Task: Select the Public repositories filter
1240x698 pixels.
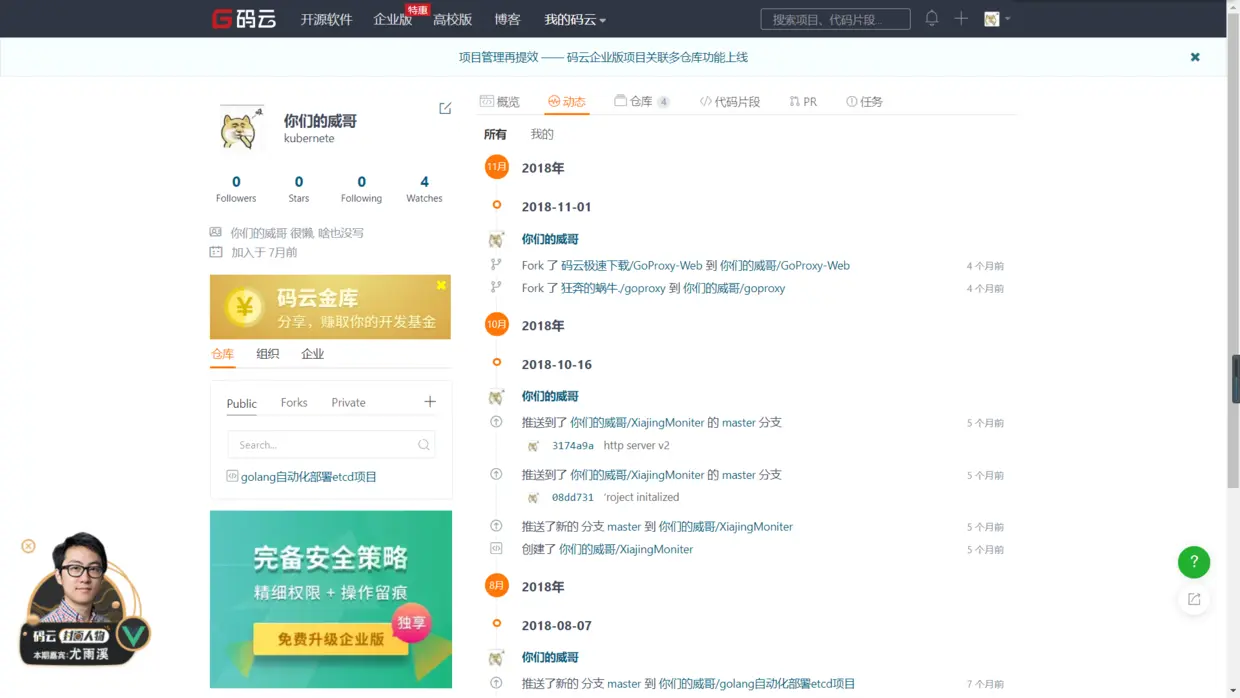Action: 242,403
